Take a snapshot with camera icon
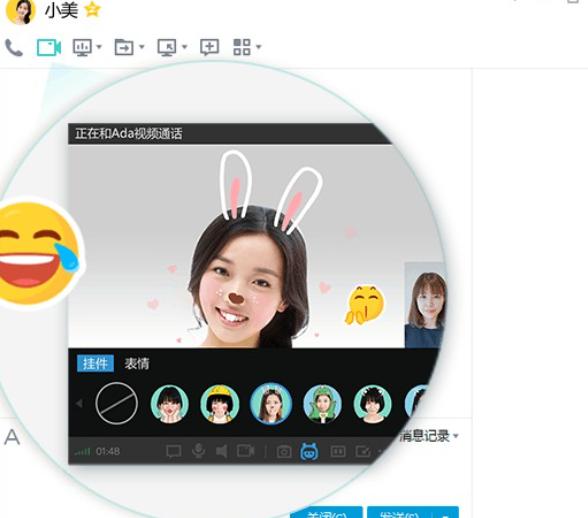Image resolution: width=588 pixels, height=518 pixels. (x=284, y=452)
